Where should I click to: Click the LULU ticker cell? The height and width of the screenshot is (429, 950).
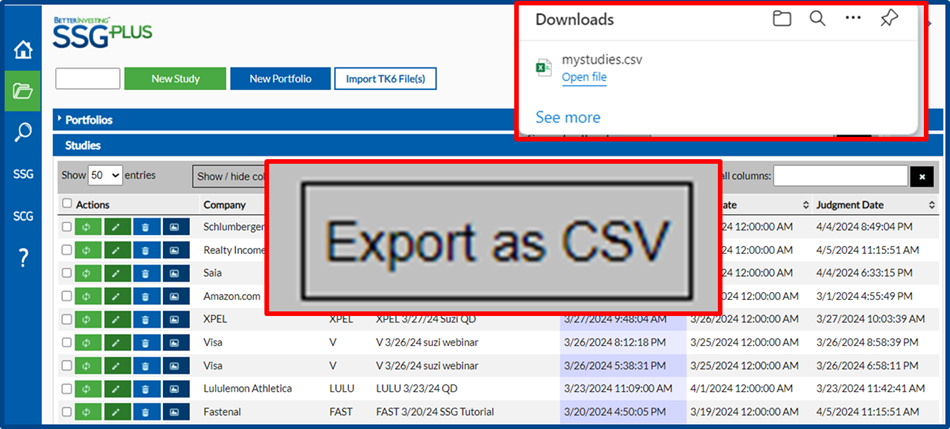click(342, 388)
